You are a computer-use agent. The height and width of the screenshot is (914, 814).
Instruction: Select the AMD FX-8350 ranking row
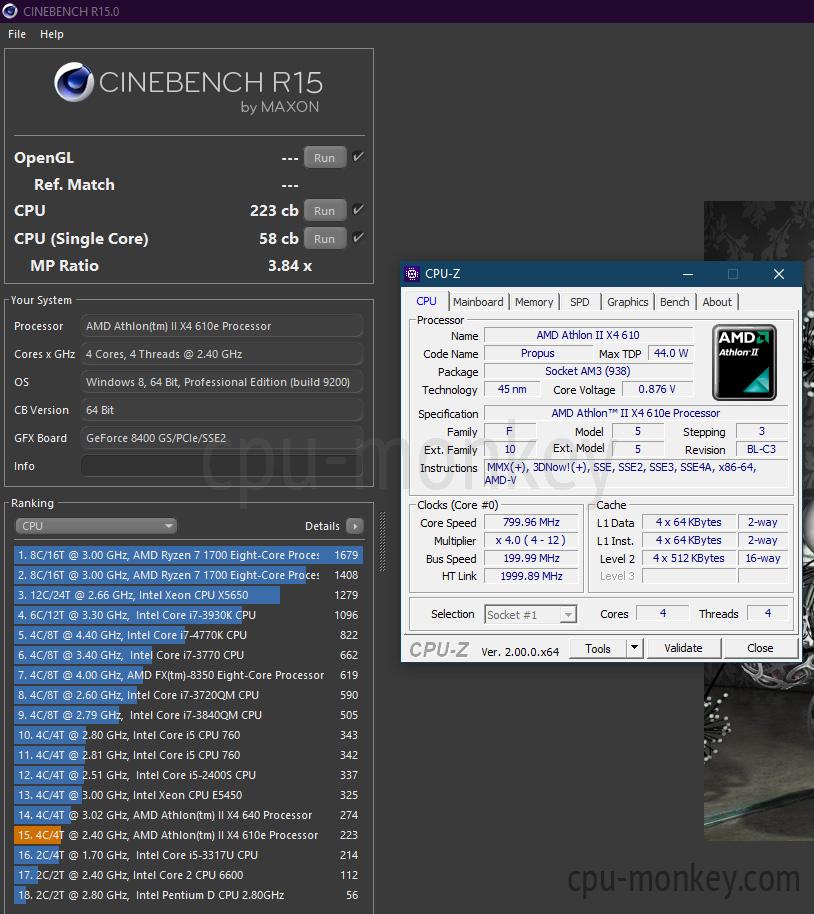(188, 675)
